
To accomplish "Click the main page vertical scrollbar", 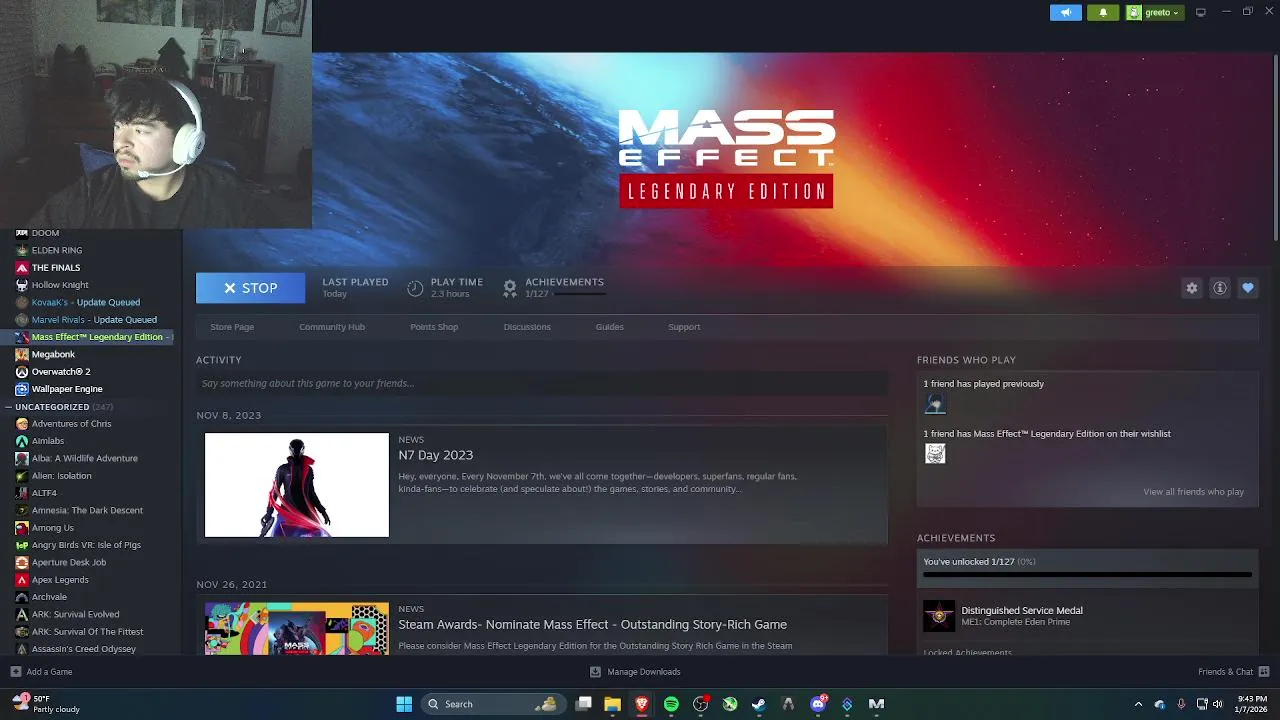I will click(1275, 148).
